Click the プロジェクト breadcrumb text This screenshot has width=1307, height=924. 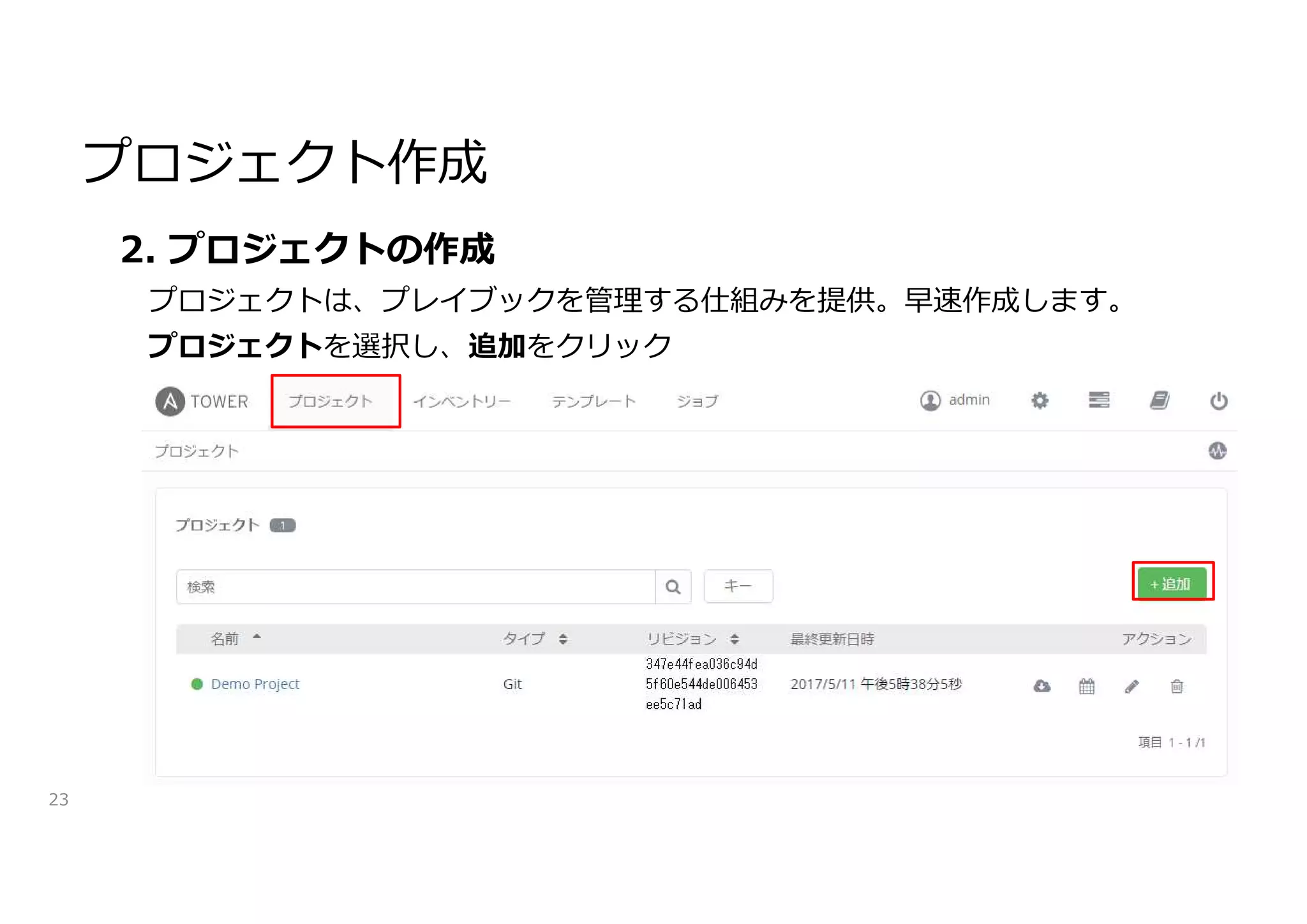click(197, 451)
